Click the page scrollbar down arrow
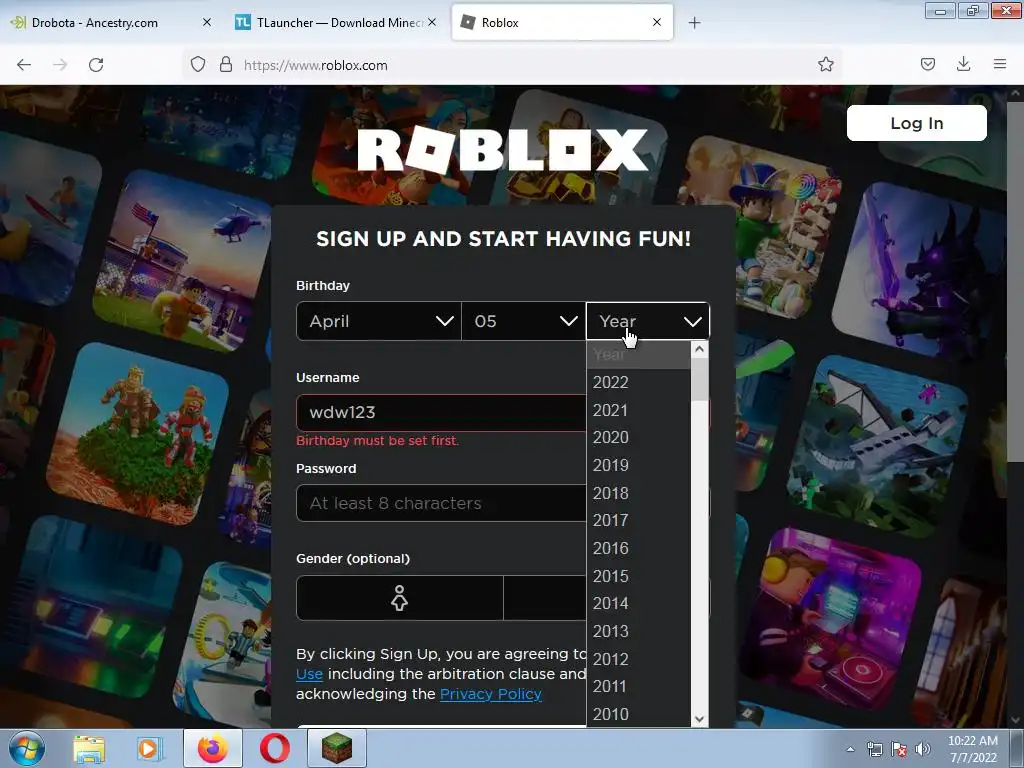The width and height of the screenshot is (1024, 768). 1016,720
